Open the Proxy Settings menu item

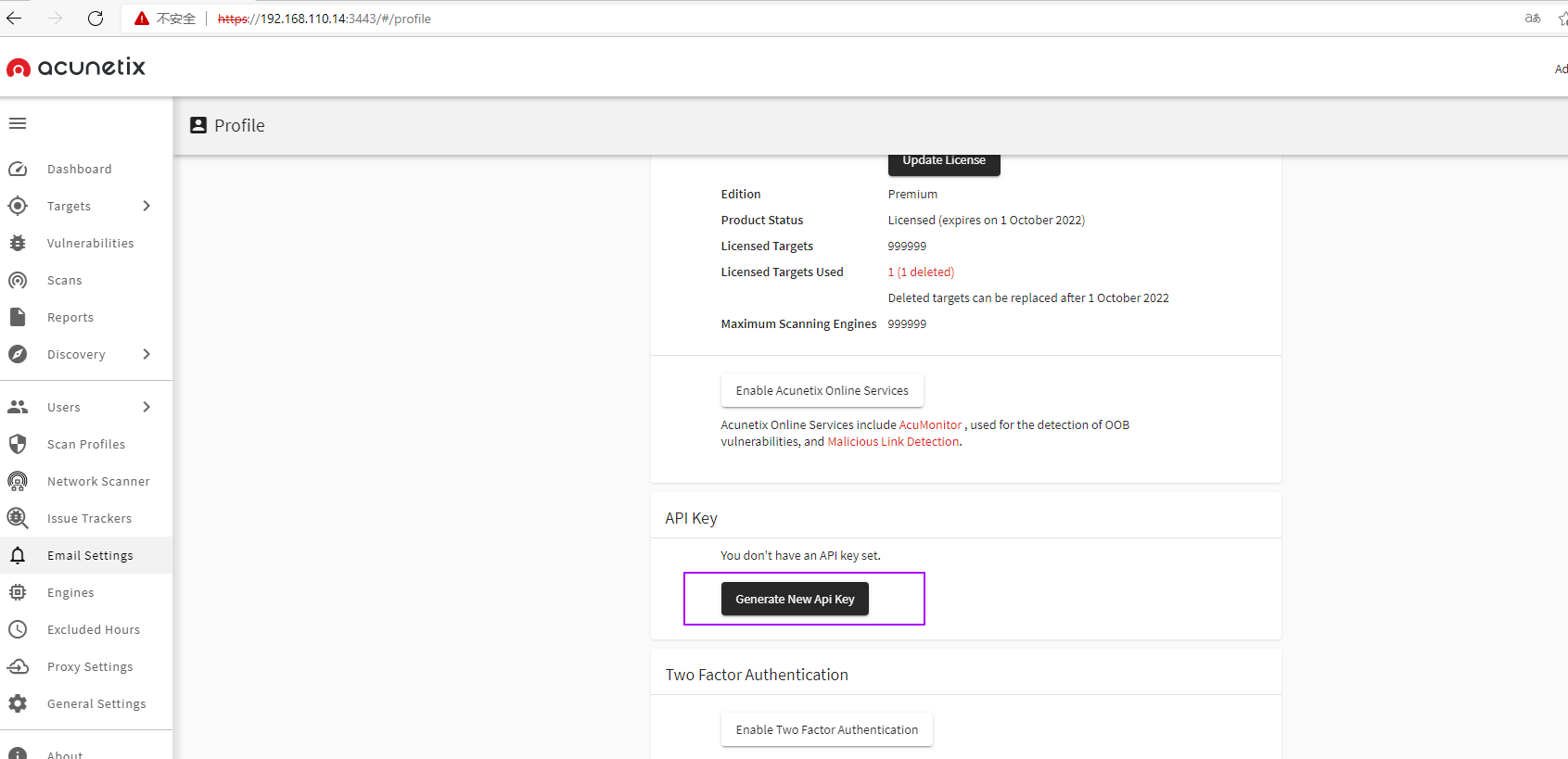pyautogui.click(x=86, y=666)
